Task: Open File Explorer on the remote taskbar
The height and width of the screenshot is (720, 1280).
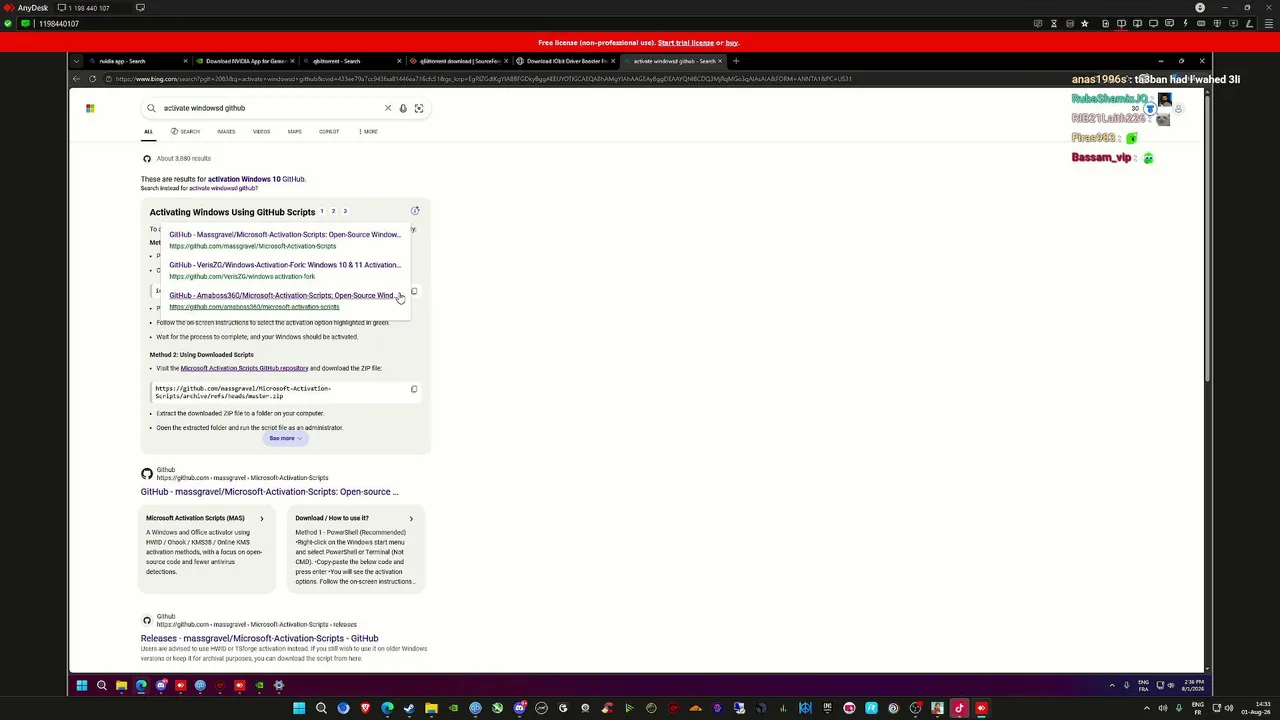Action: 121,685
